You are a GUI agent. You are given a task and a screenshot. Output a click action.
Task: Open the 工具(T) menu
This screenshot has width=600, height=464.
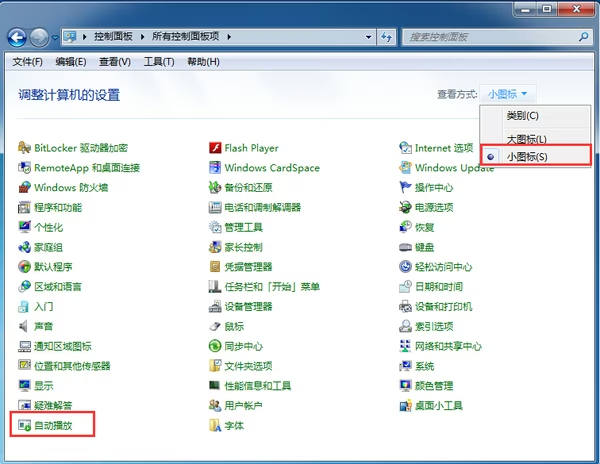[159, 62]
